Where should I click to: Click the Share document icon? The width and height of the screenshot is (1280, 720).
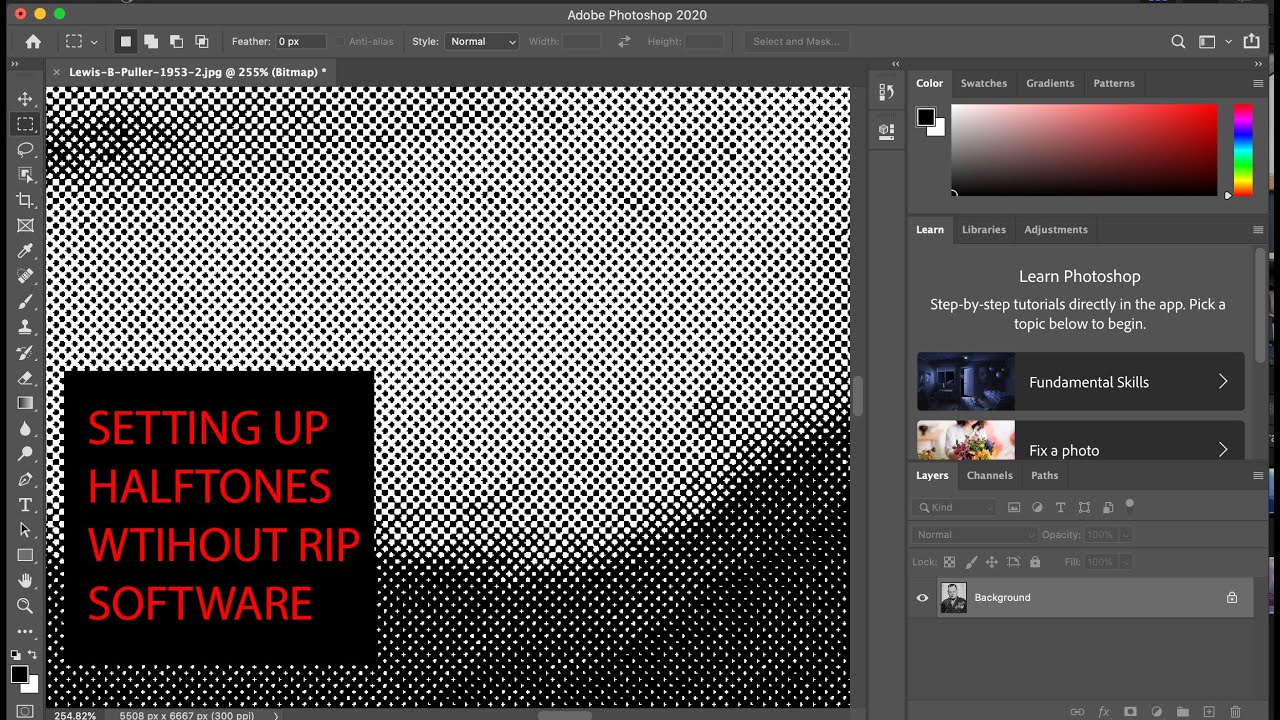point(1251,41)
